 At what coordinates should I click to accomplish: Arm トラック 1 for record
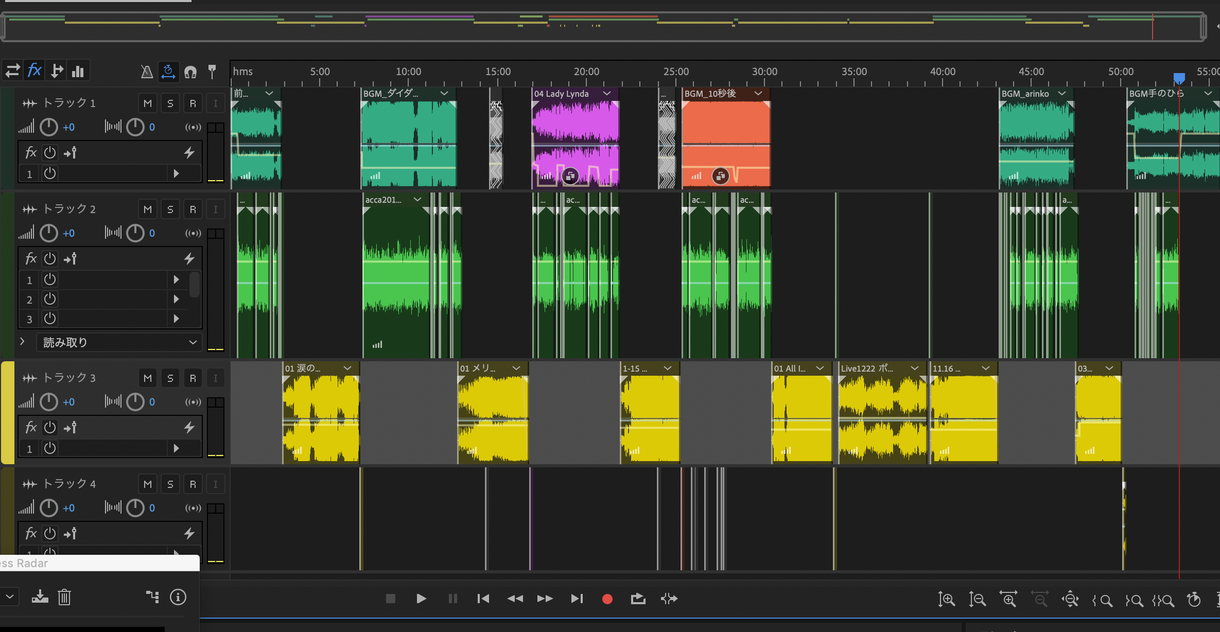tap(193, 103)
